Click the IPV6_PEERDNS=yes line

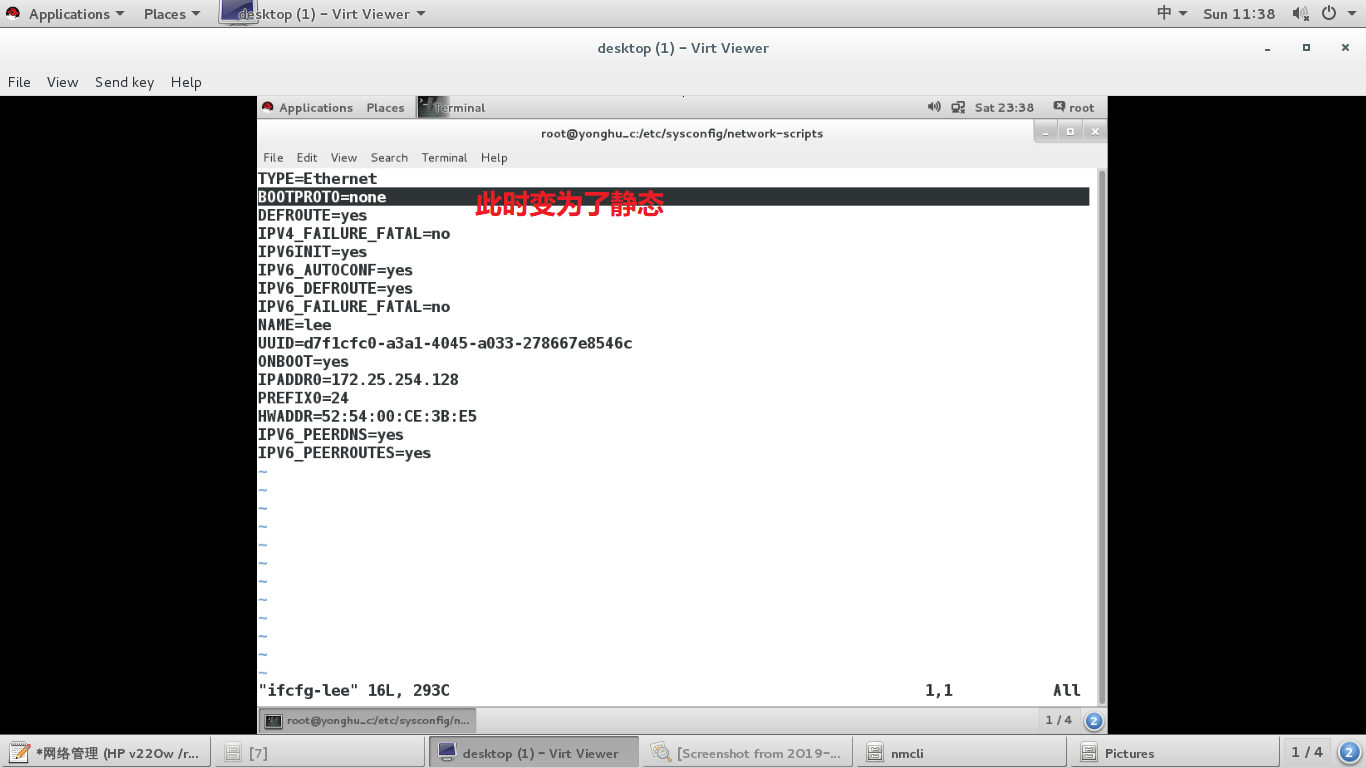(330, 434)
